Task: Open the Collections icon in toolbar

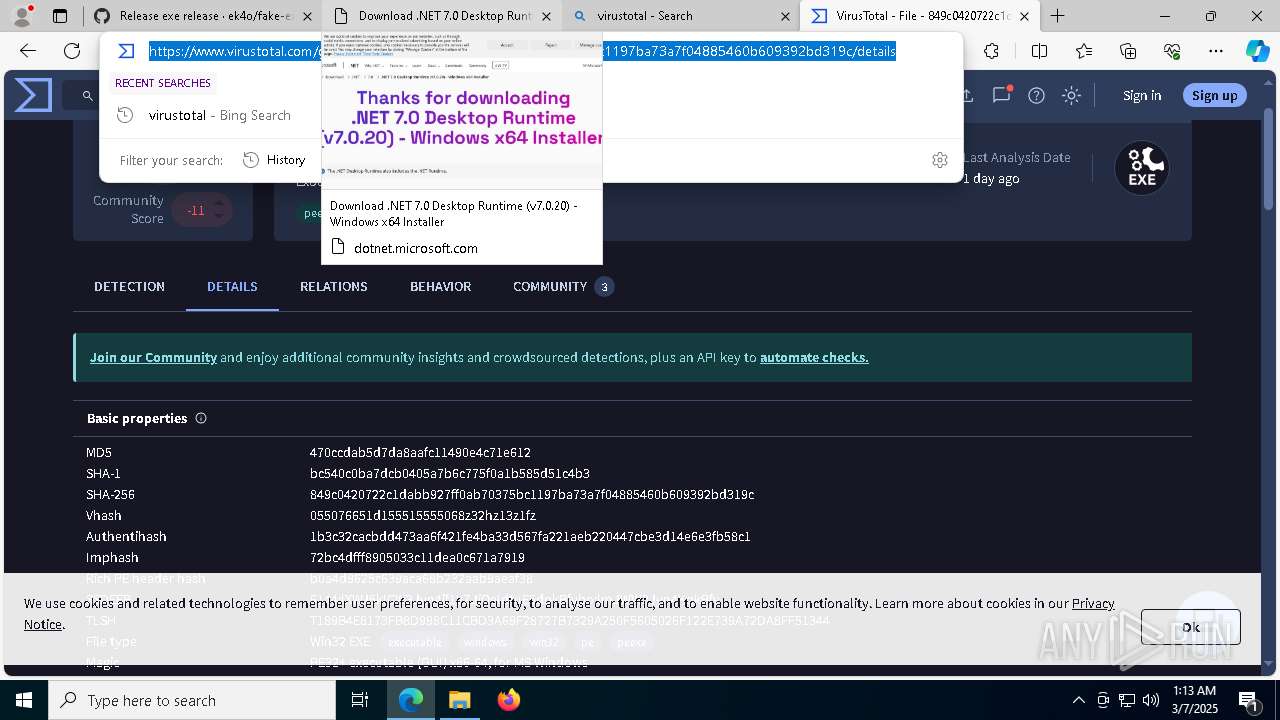Action: tap(1128, 51)
